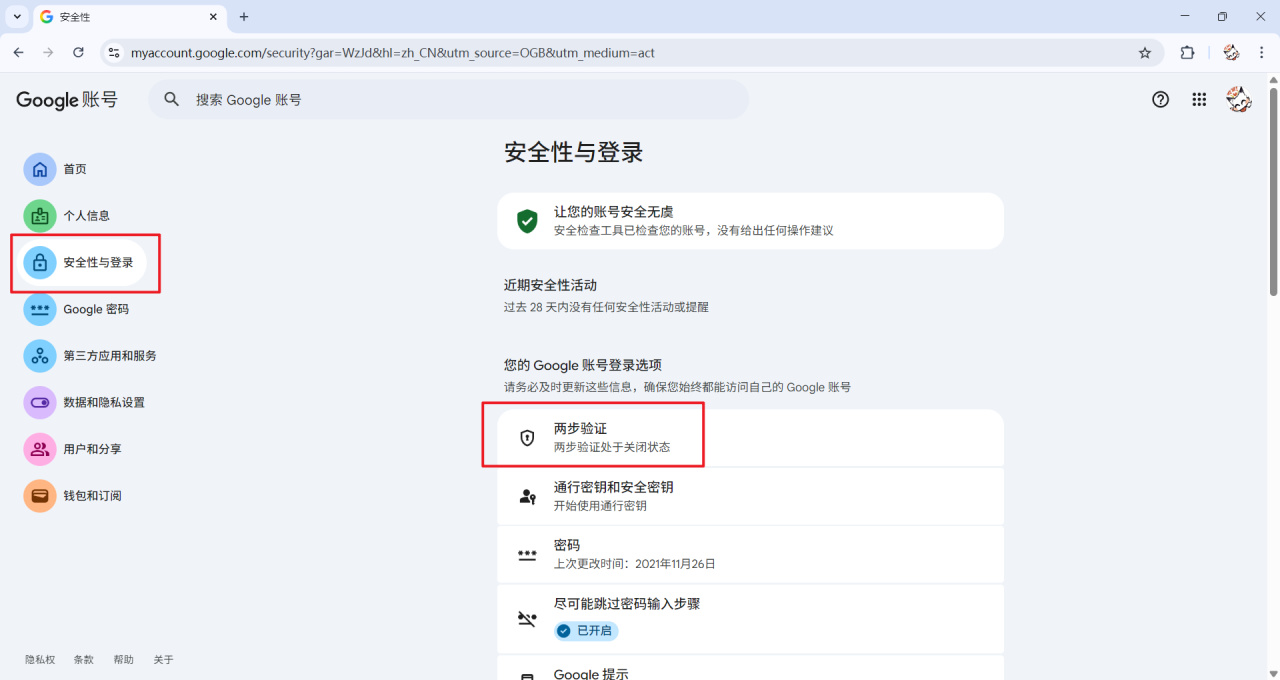Click 条款 footer link

84,660
